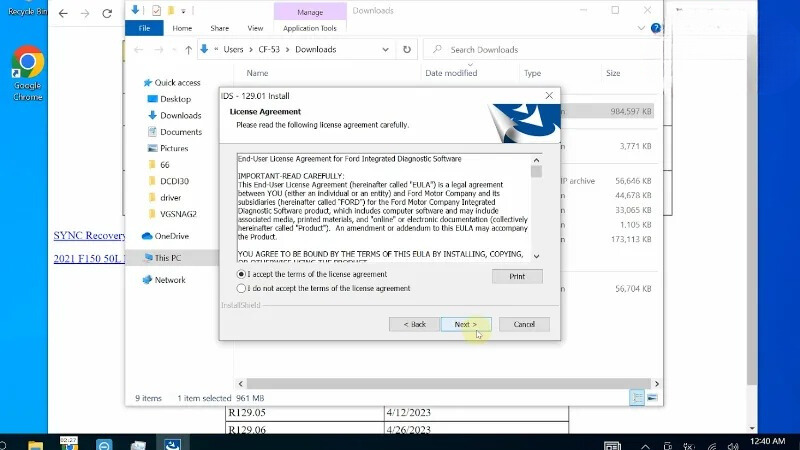Refresh the Downloads folder
The height and width of the screenshot is (450, 800).
click(407, 49)
